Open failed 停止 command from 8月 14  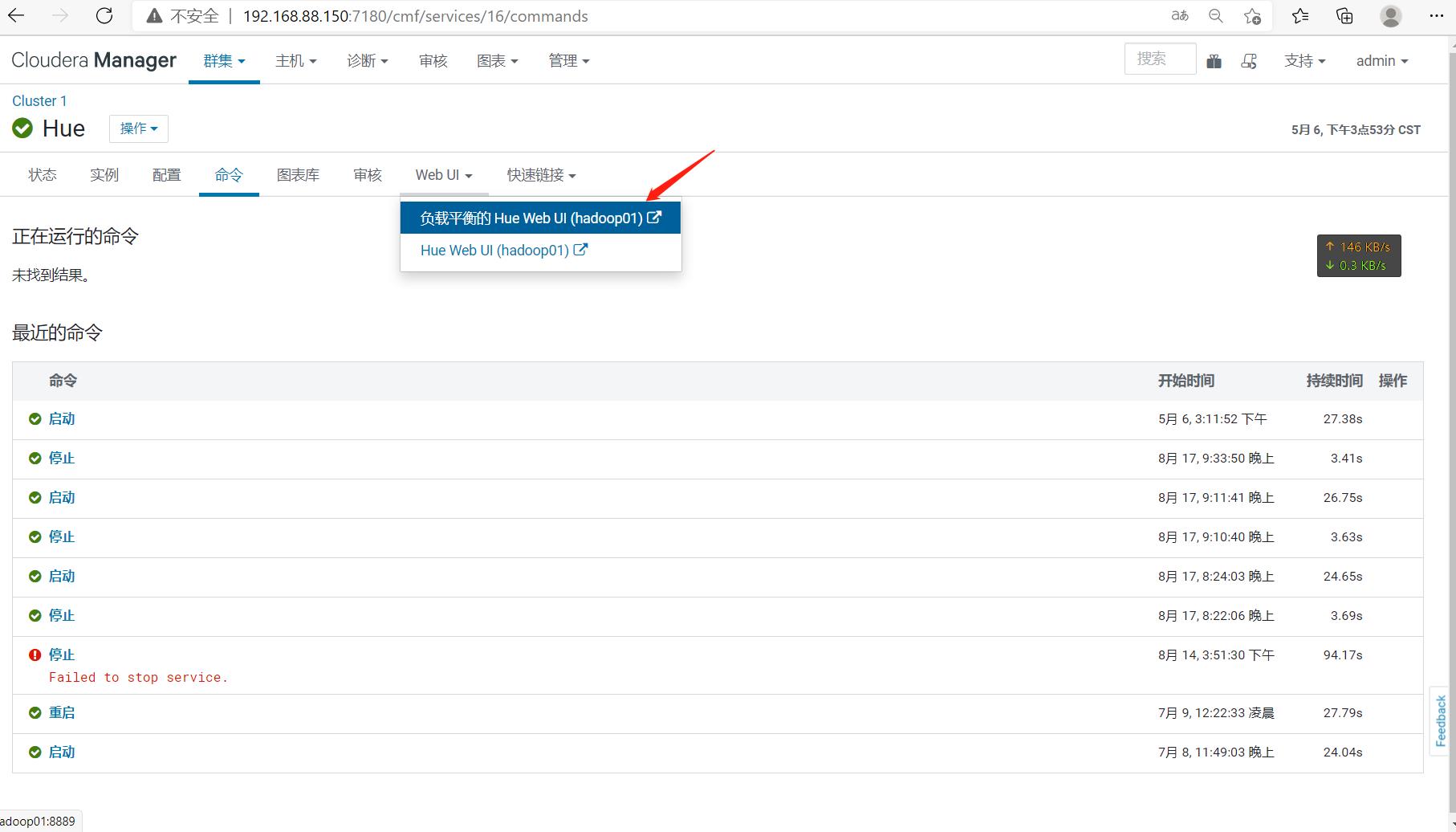[62, 655]
